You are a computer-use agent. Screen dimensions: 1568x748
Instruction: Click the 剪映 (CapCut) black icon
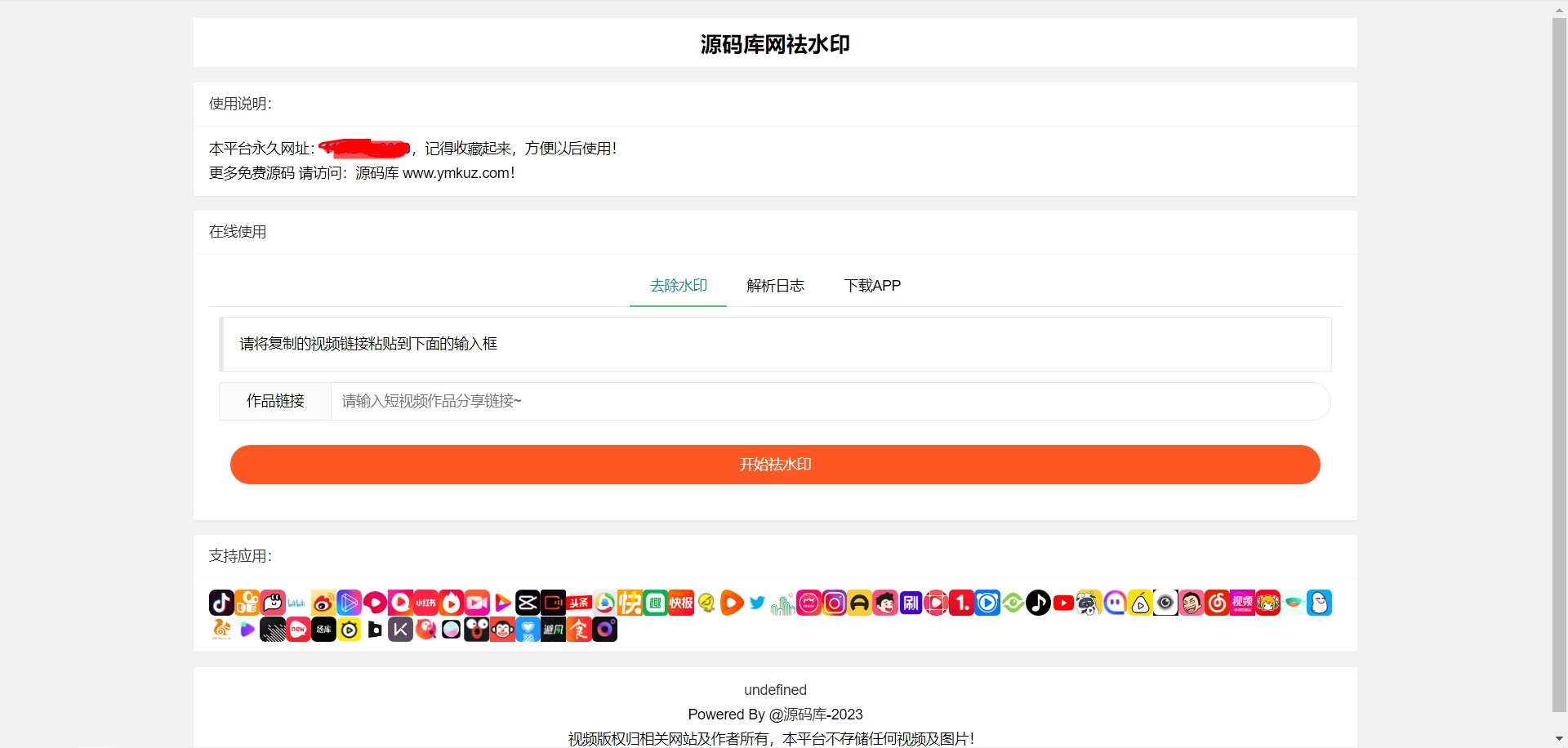[x=528, y=603]
